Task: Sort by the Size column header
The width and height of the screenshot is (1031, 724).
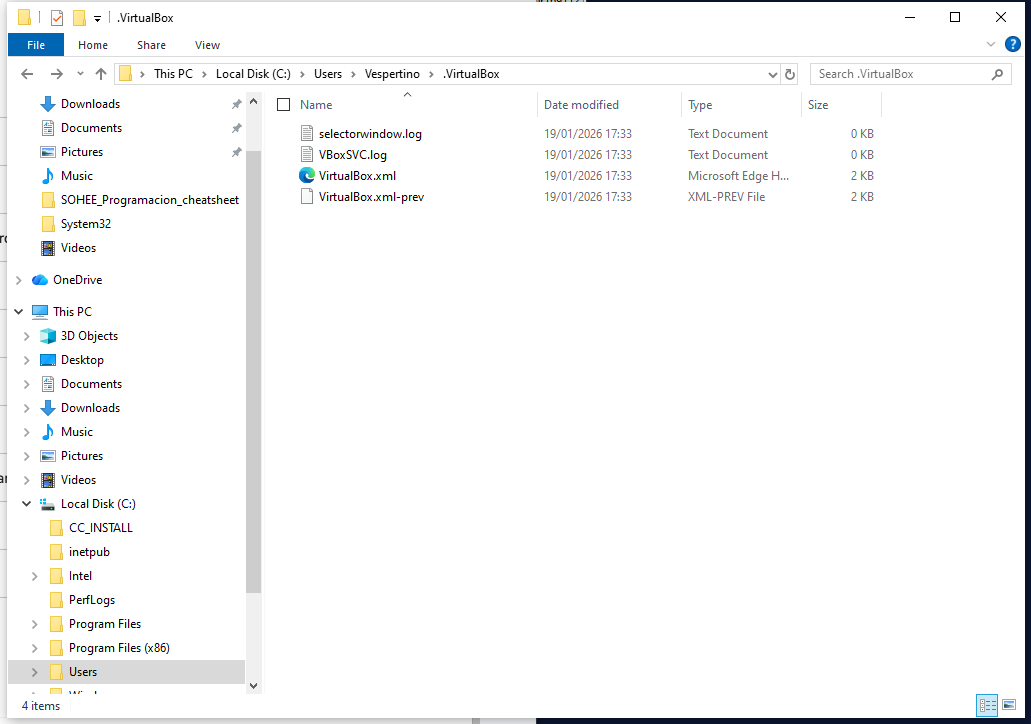Action: [x=818, y=105]
